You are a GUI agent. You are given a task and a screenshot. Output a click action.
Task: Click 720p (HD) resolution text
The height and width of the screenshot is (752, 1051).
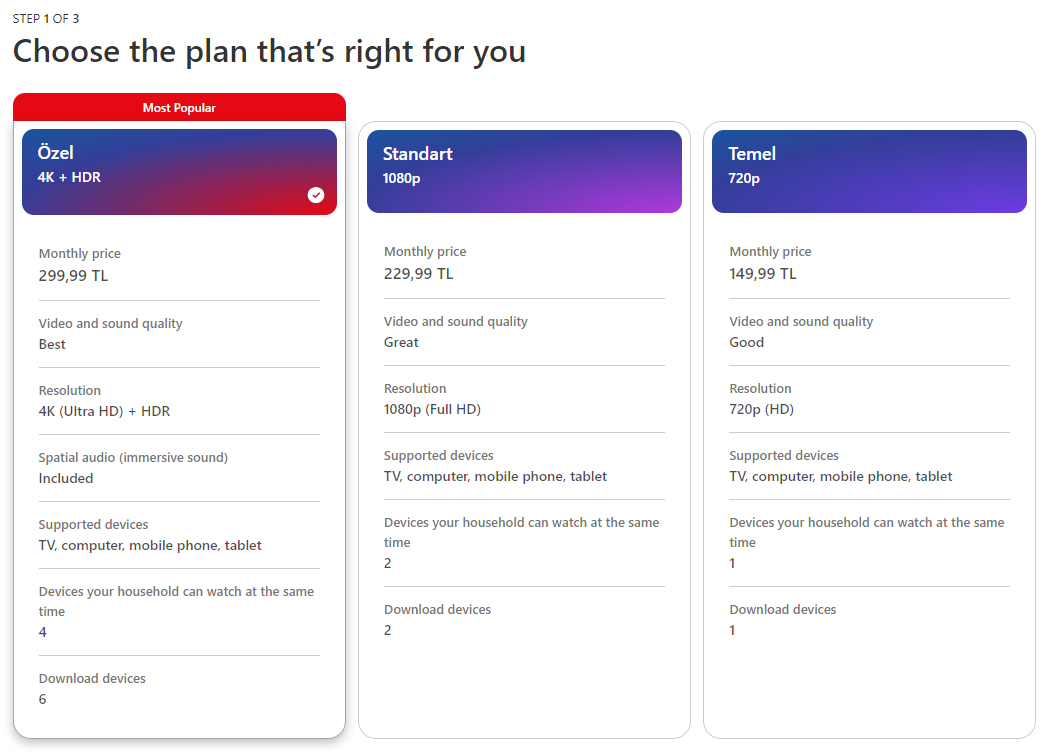click(761, 409)
